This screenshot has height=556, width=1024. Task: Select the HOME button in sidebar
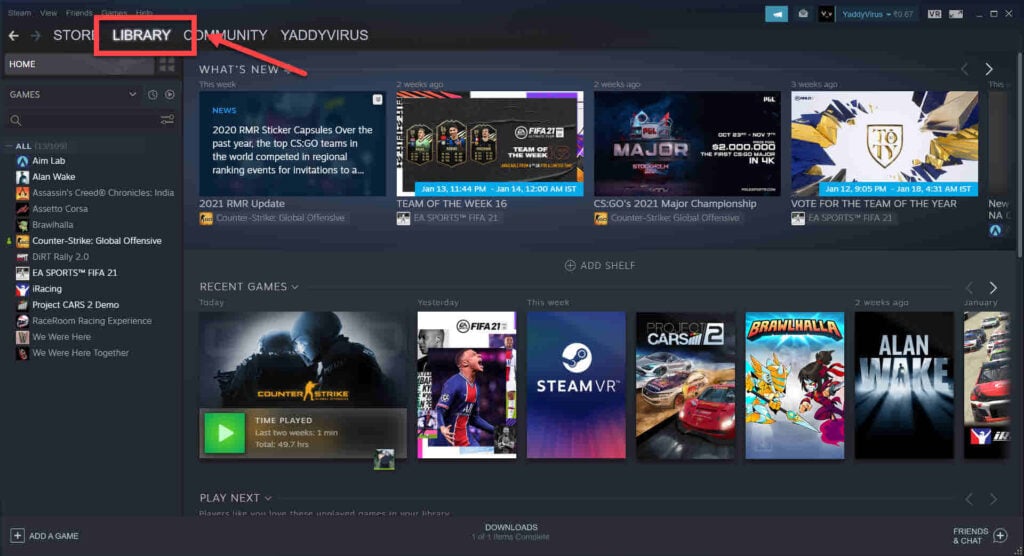click(79, 64)
